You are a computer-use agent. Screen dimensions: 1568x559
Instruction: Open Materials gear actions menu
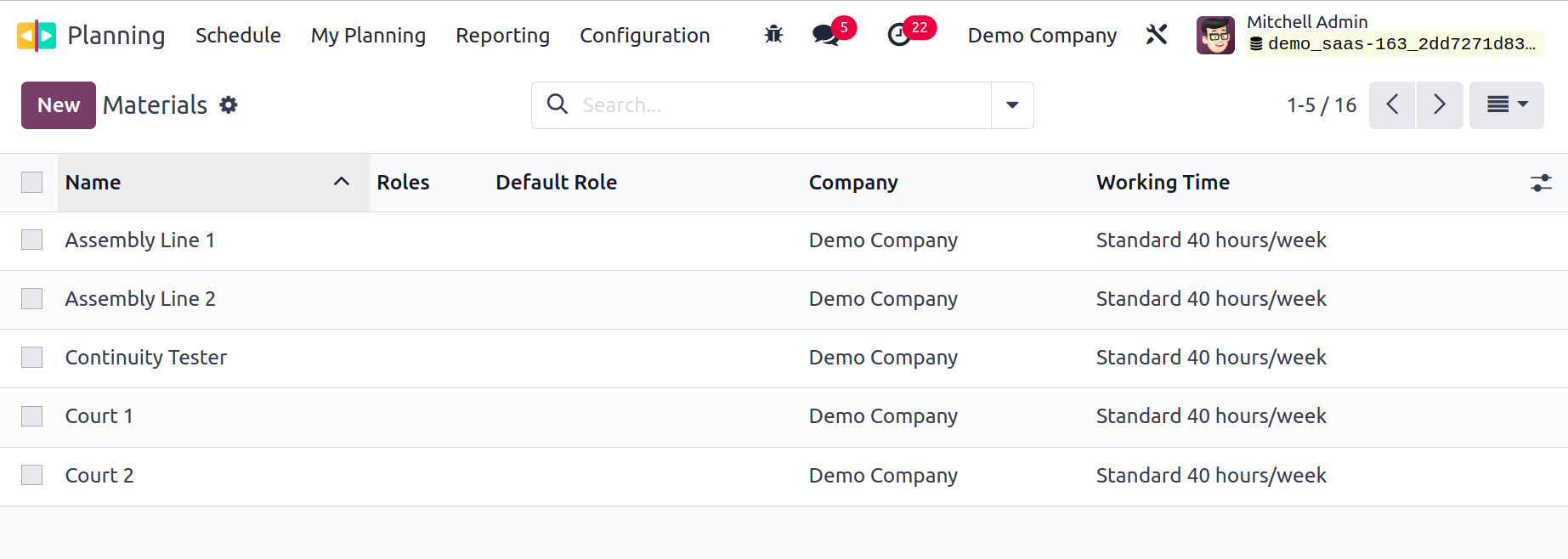(229, 104)
